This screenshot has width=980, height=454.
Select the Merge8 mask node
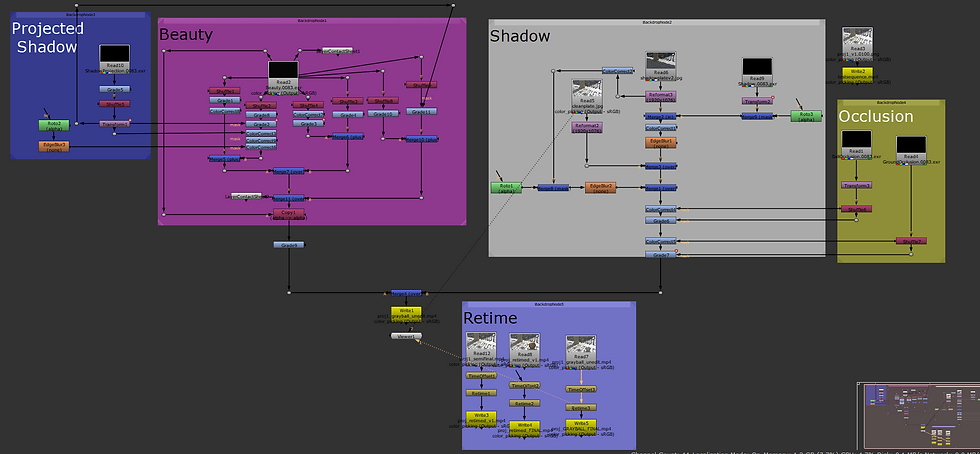[x=554, y=188]
